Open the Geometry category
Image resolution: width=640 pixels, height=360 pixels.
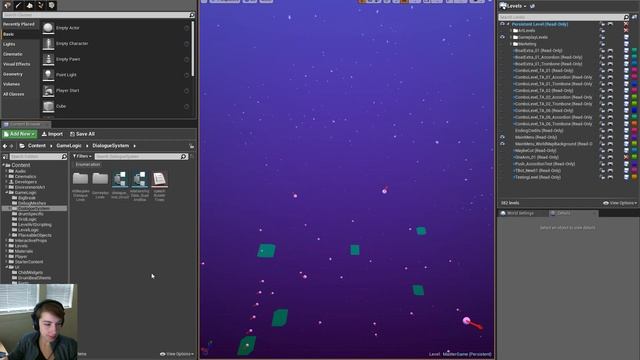[x=13, y=74]
